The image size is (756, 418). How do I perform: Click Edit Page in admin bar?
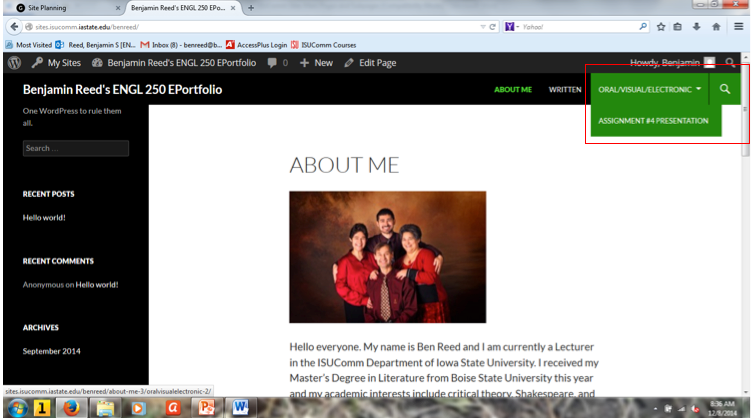(370, 63)
